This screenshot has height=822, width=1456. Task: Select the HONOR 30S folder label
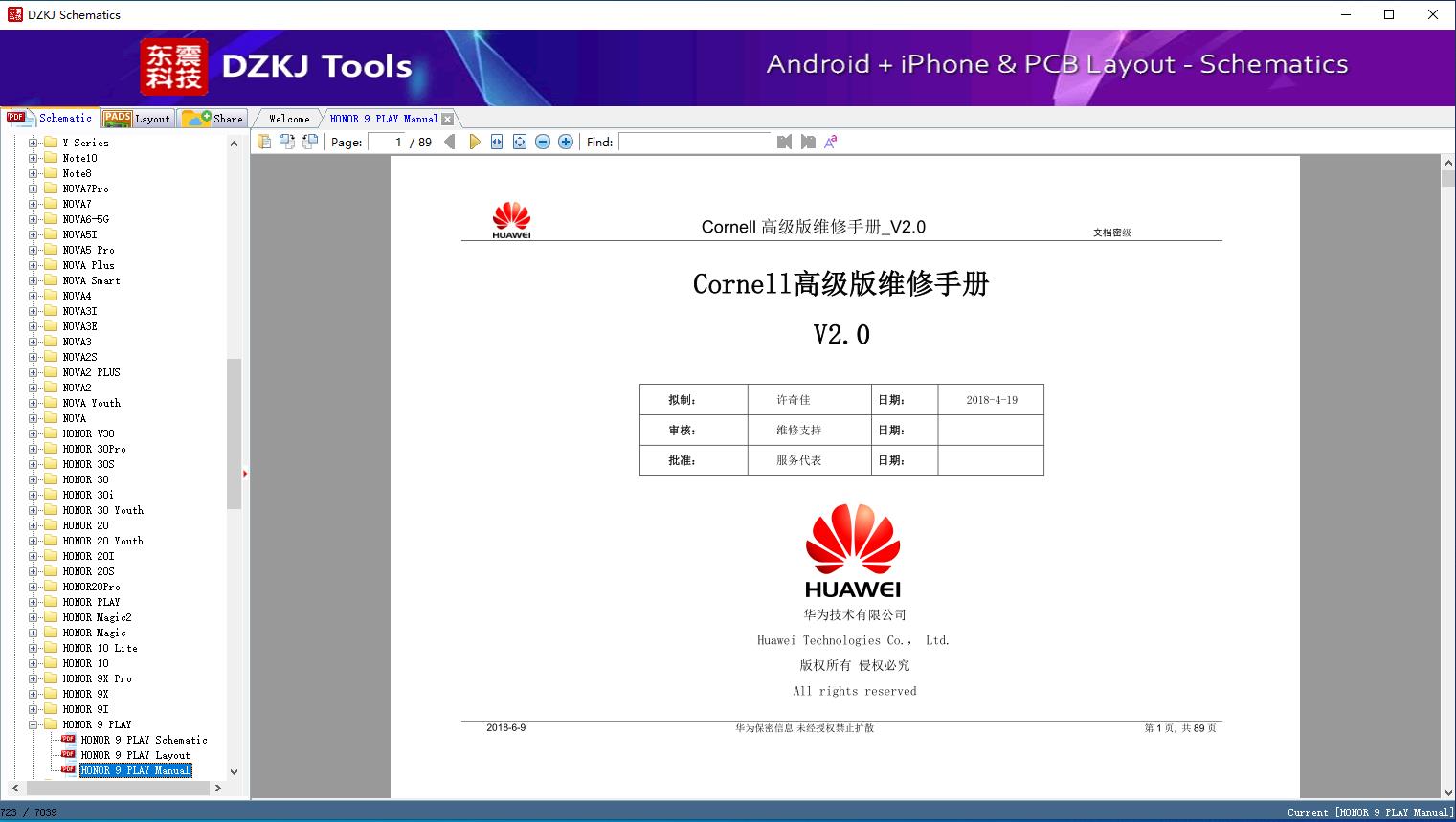[x=88, y=464]
